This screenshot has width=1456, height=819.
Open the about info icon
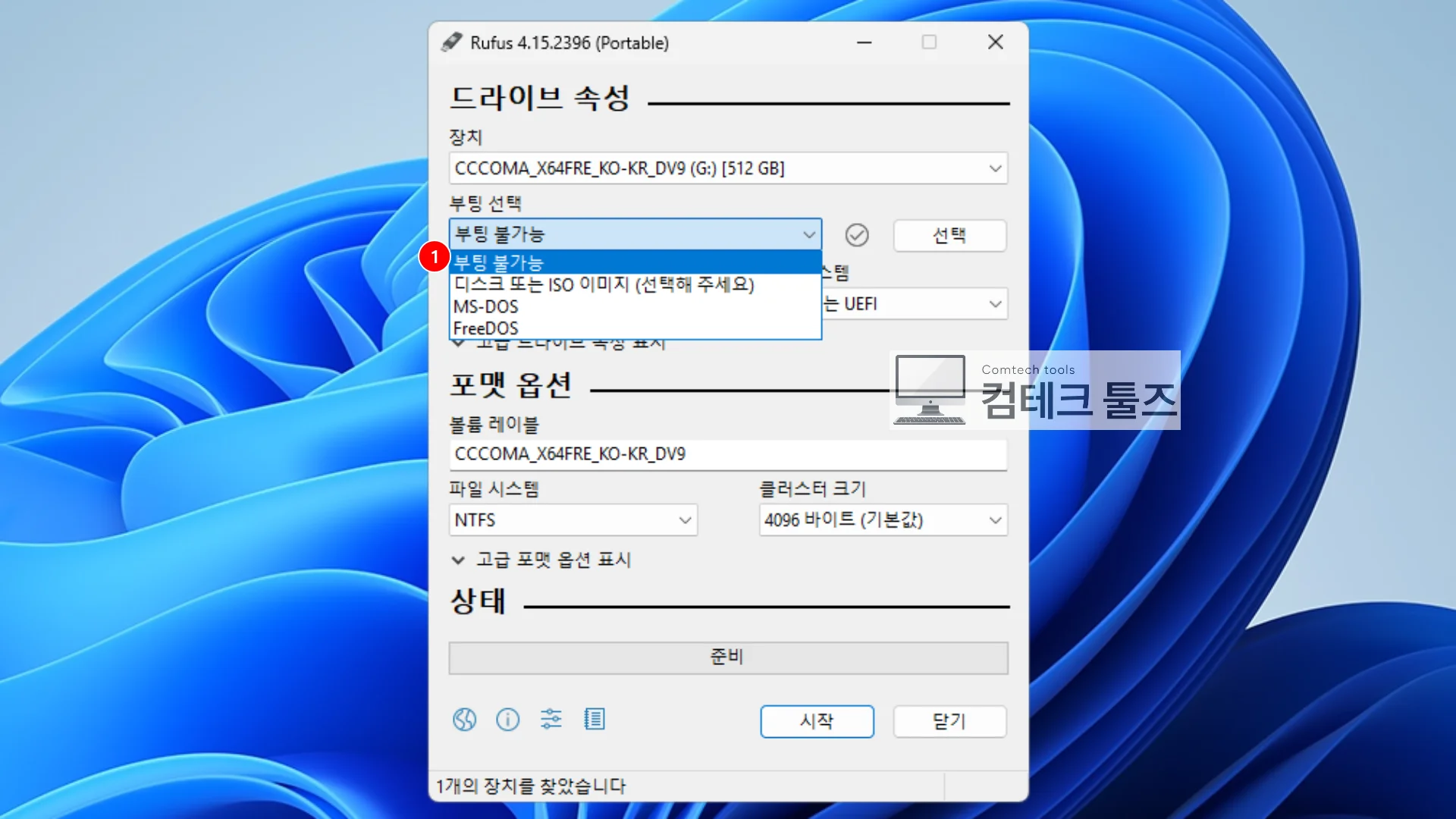click(507, 719)
